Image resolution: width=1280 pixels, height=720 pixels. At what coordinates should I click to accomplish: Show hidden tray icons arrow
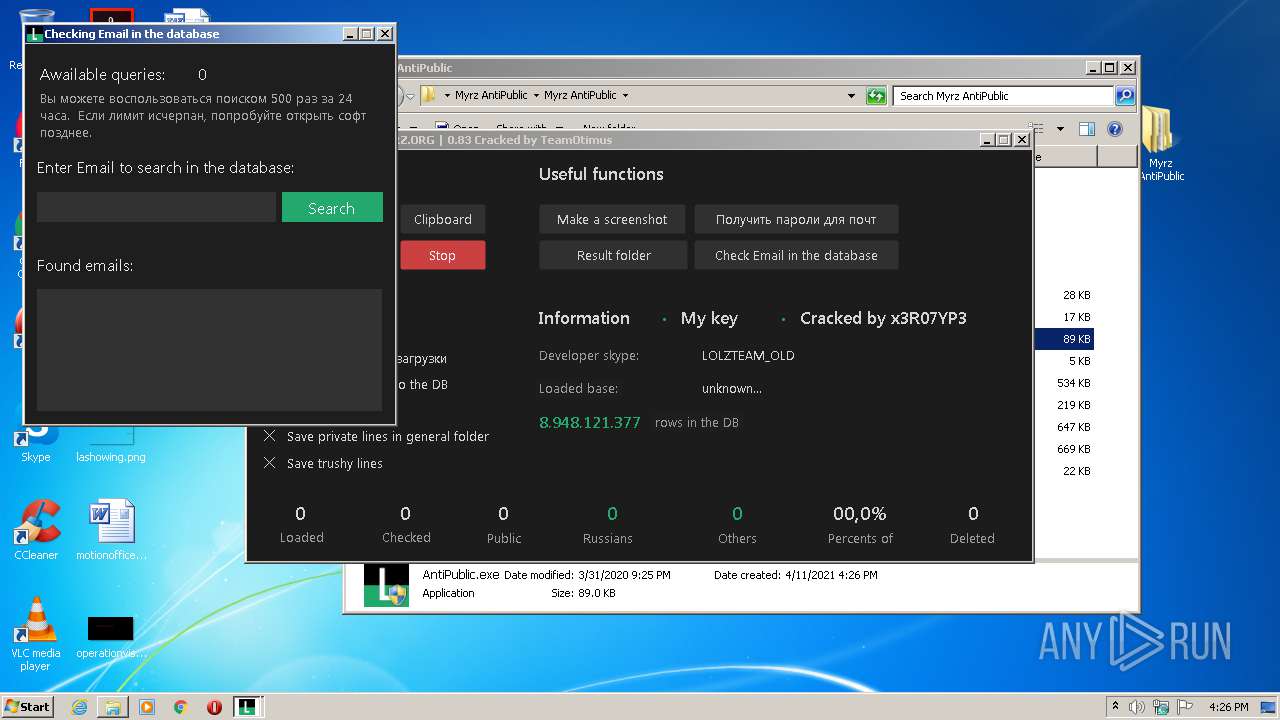pos(1116,706)
